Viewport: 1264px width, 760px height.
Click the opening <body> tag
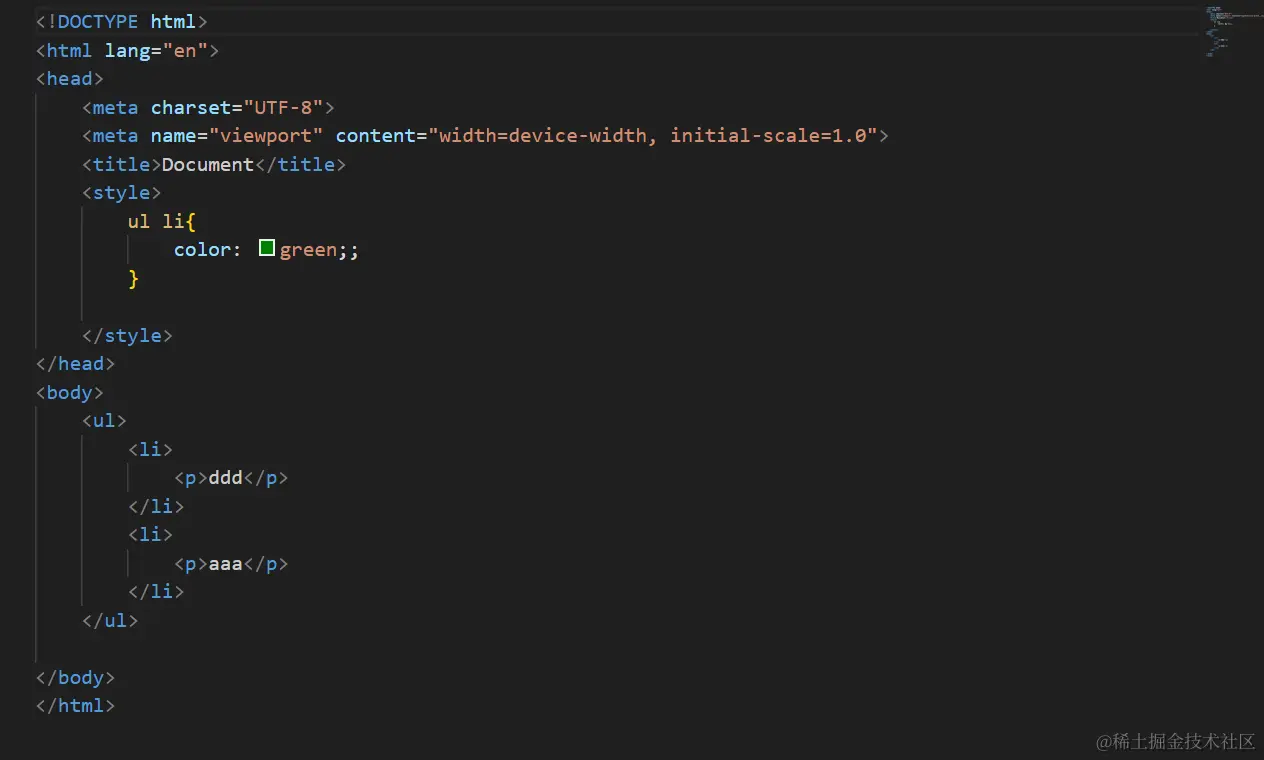point(69,392)
